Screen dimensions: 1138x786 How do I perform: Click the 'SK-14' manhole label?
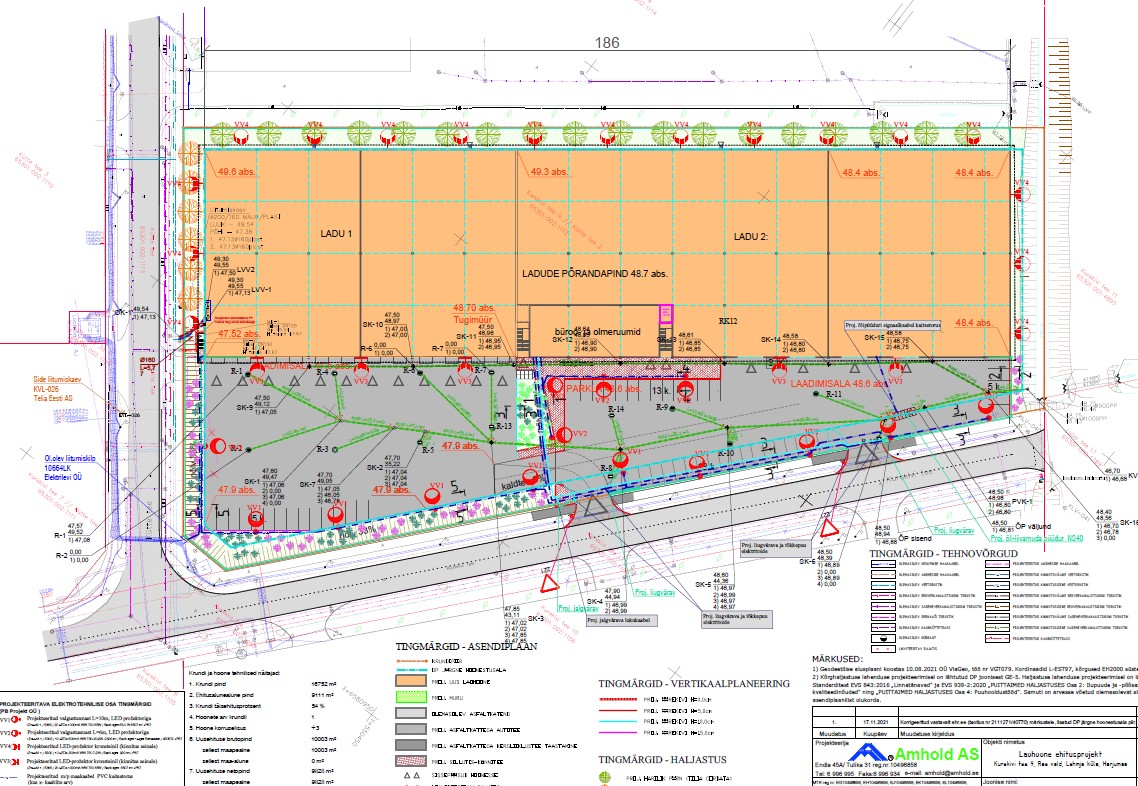(771, 340)
